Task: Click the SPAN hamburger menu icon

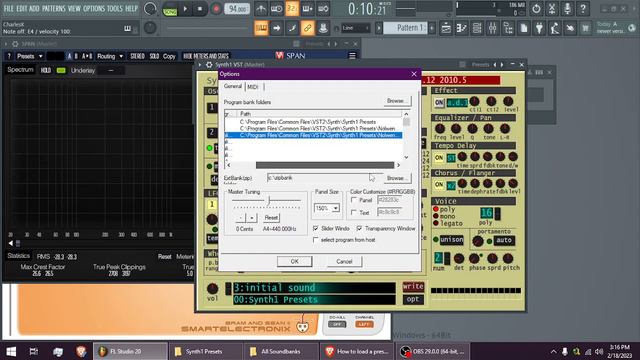Action: point(352,56)
